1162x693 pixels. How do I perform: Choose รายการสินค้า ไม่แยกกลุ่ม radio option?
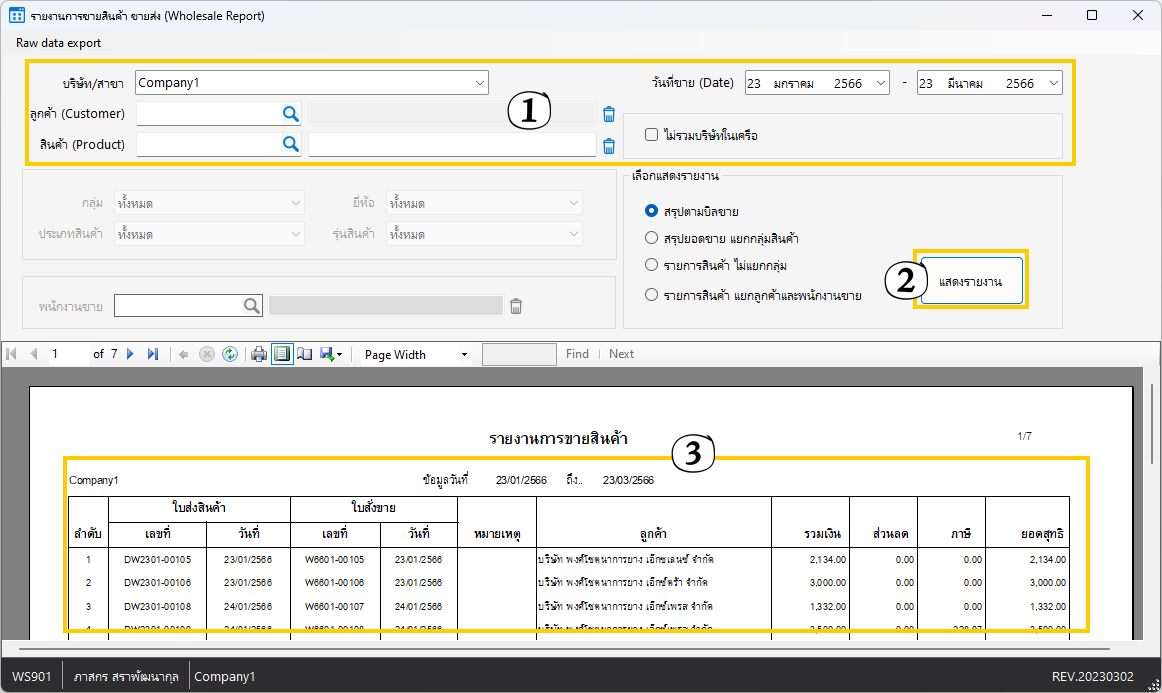point(652,266)
